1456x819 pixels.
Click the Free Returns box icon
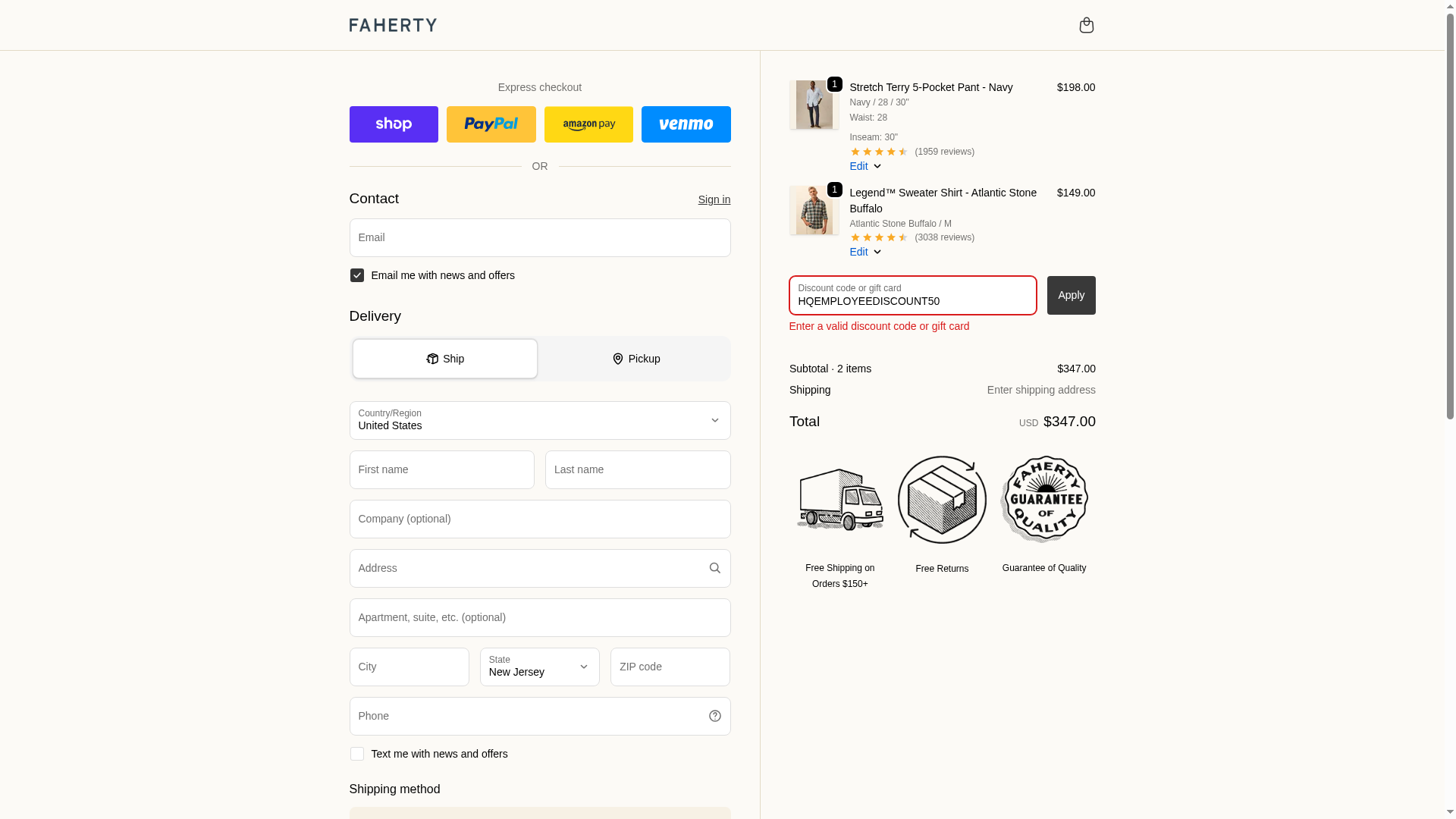(942, 500)
